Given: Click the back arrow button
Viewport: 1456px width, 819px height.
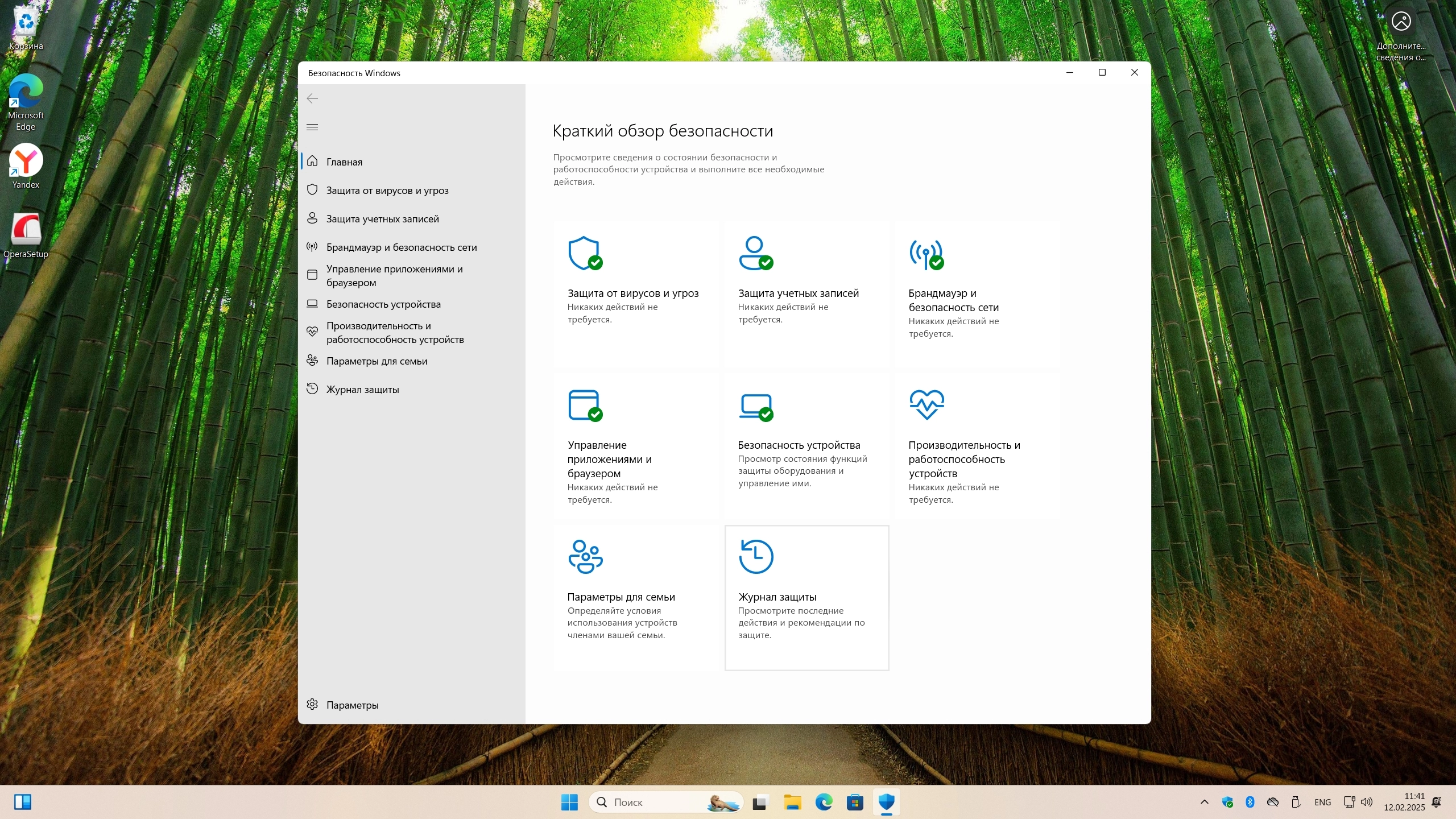Looking at the screenshot, I should pyautogui.click(x=312, y=98).
